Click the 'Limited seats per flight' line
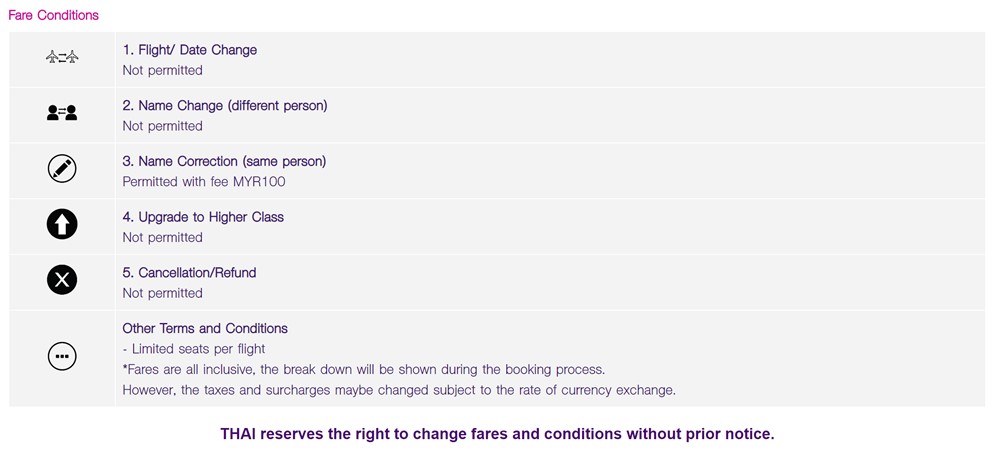Image resolution: width=1000 pixels, height=453 pixels. tap(194, 349)
